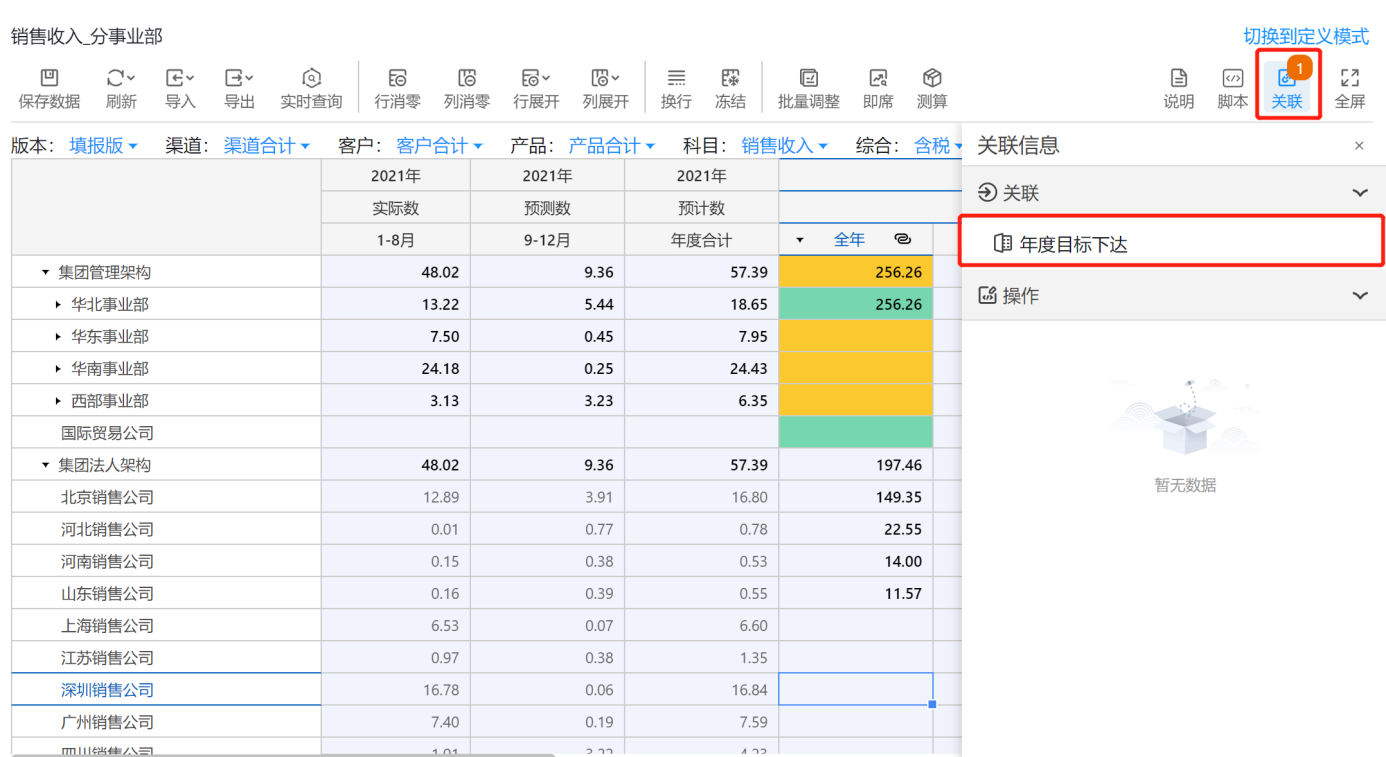
Task: Expand the 华北事业部 row
Action: point(58,304)
